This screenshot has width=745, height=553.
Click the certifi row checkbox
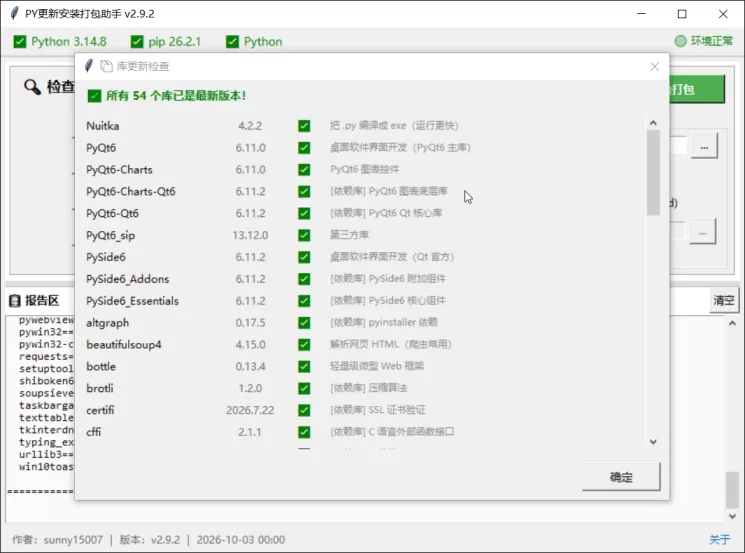click(304, 410)
